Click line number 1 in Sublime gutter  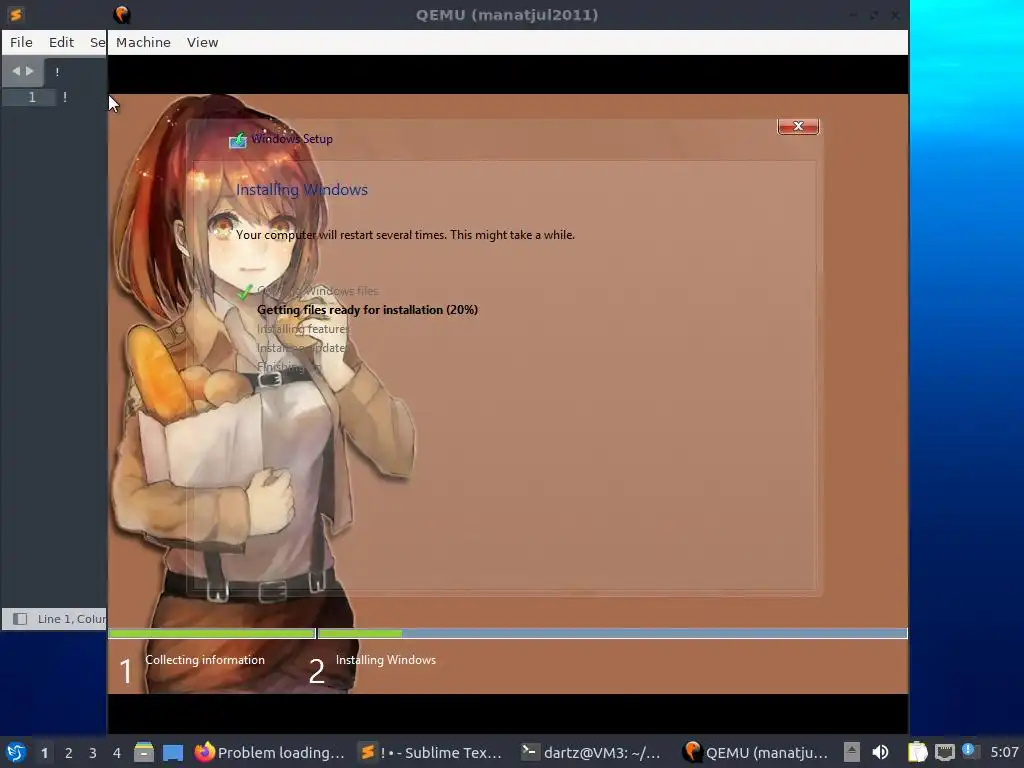pyautogui.click(x=31, y=97)
